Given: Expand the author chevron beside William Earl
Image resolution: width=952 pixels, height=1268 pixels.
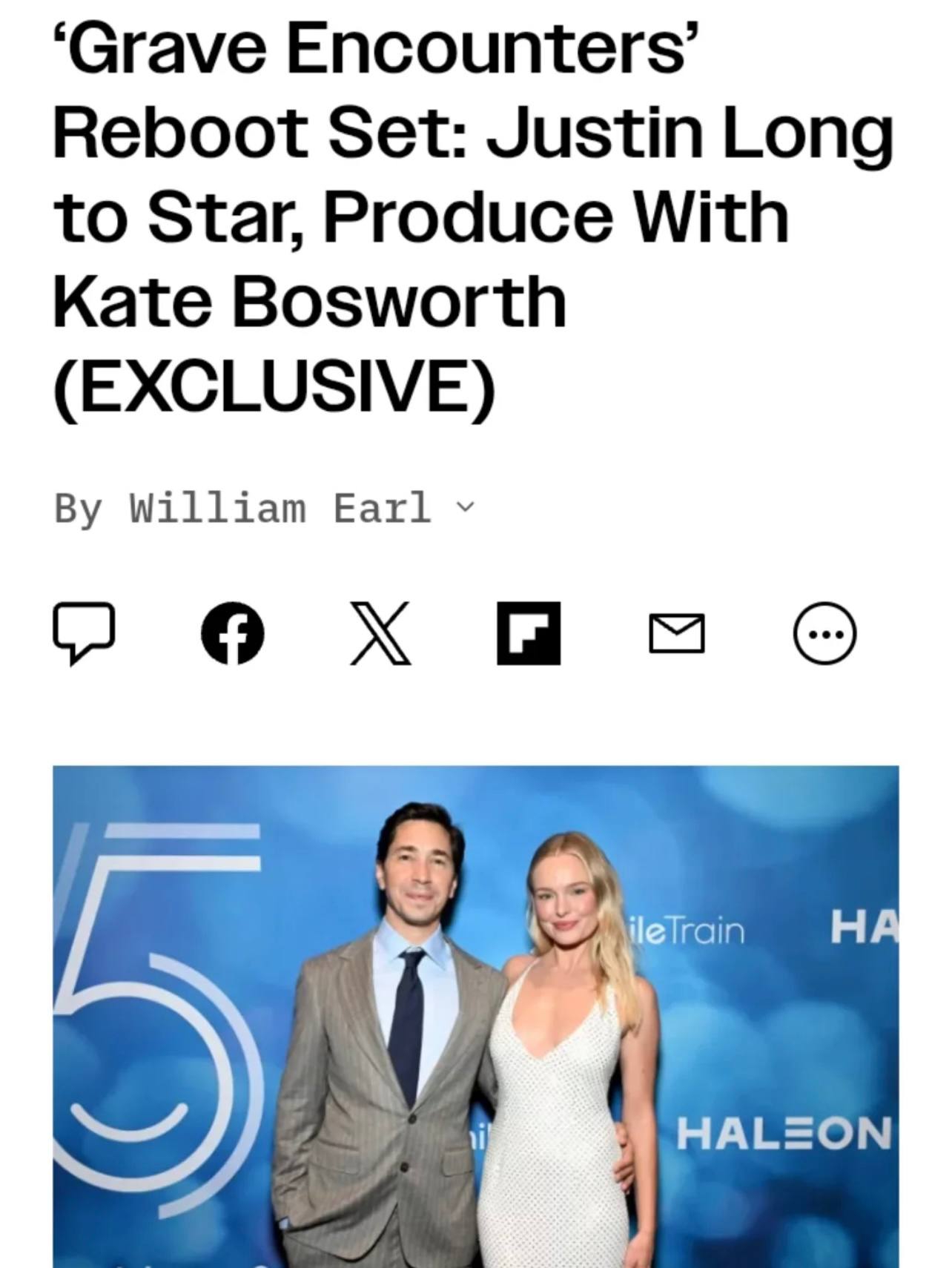Looking at the screenshot, I should [x=465, y=508].
